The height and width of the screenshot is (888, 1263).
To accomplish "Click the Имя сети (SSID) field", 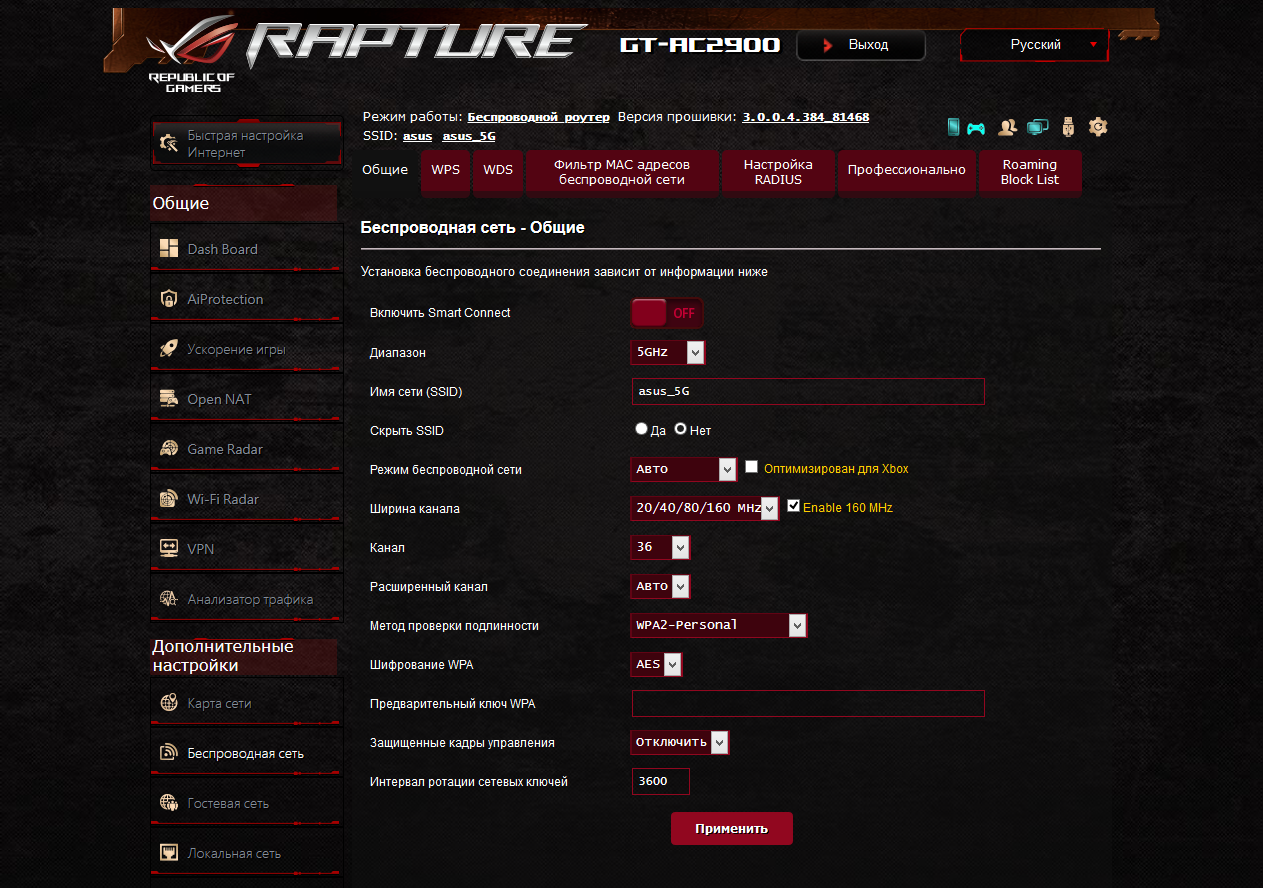I will (808, 391).
